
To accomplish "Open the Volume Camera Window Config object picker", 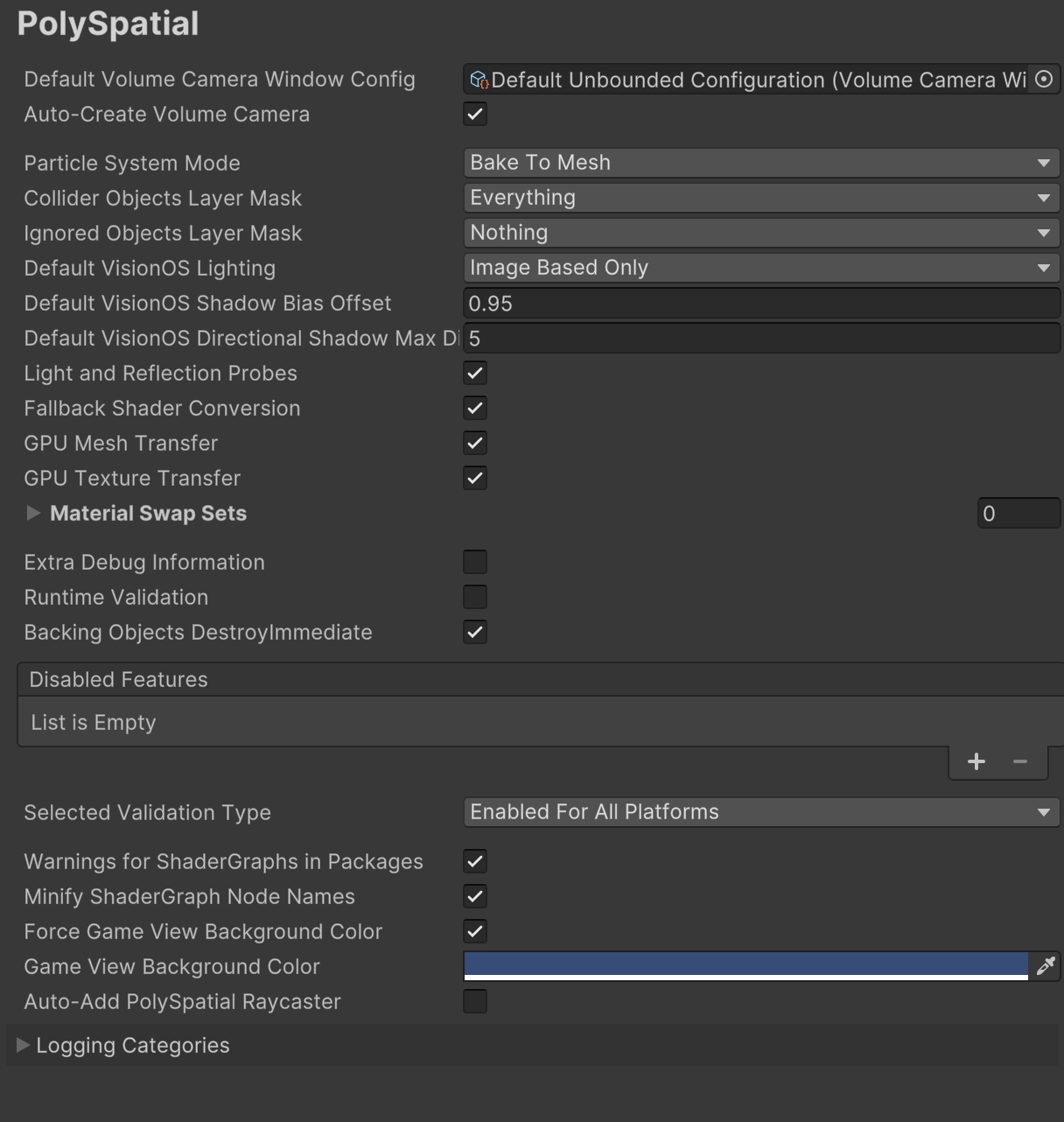I will coord(1044,79).
